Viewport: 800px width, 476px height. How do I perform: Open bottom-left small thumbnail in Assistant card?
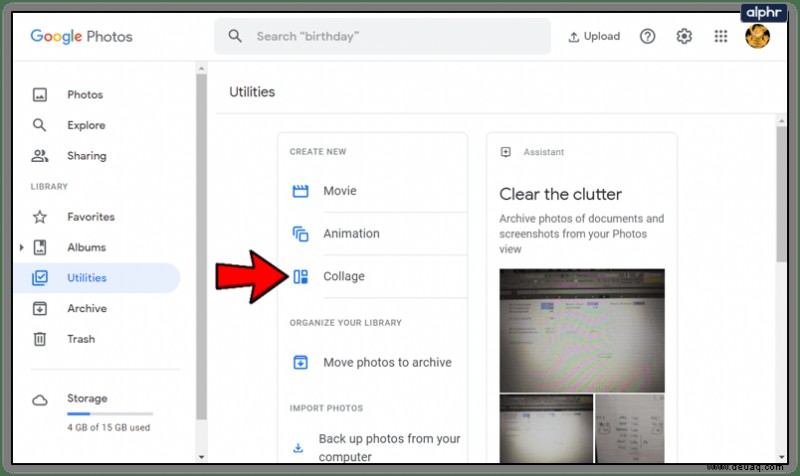point(546,429)
